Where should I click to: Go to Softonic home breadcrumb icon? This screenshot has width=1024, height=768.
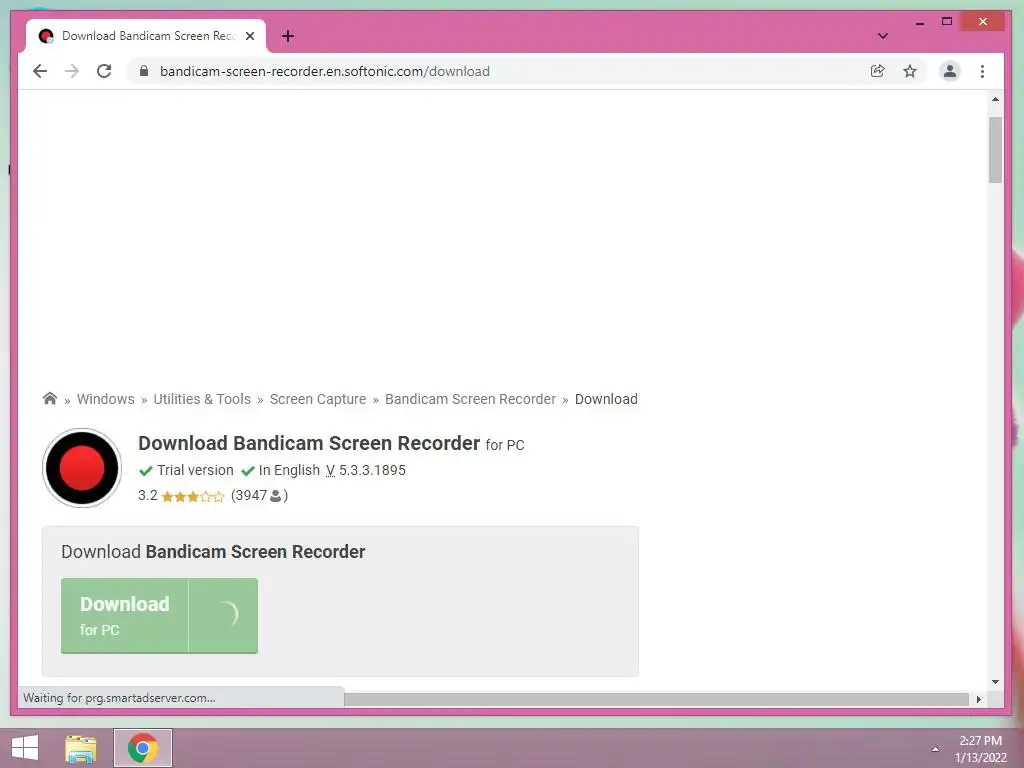point(50,398)
